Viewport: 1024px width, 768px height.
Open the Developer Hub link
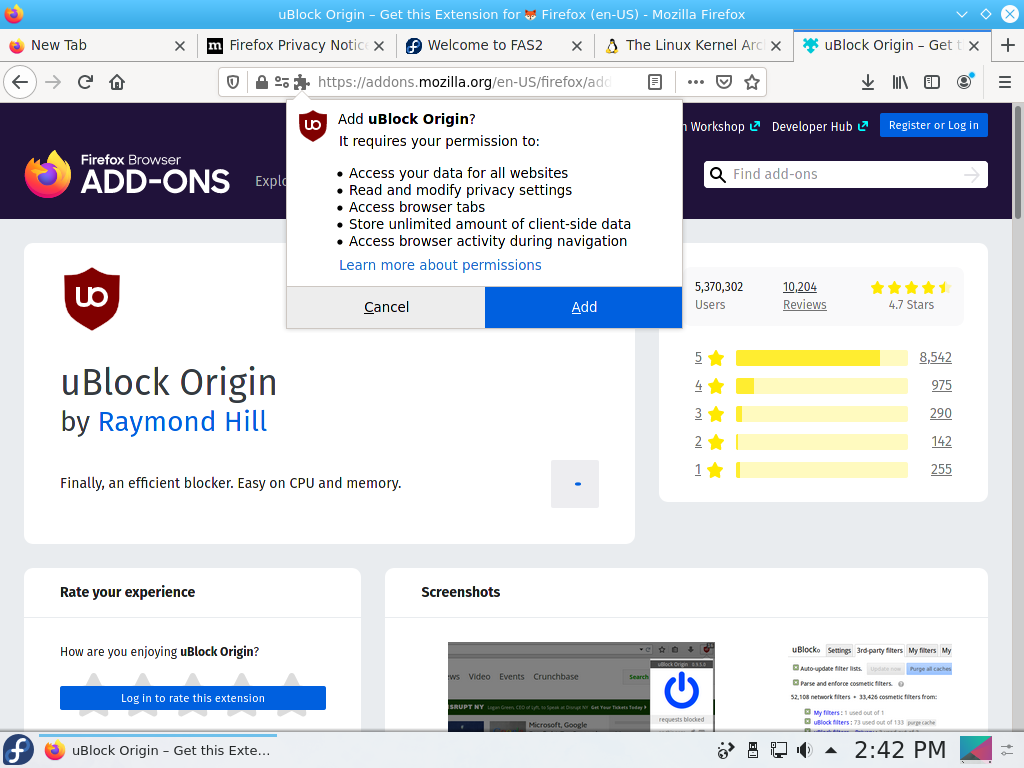coord(820,126)
